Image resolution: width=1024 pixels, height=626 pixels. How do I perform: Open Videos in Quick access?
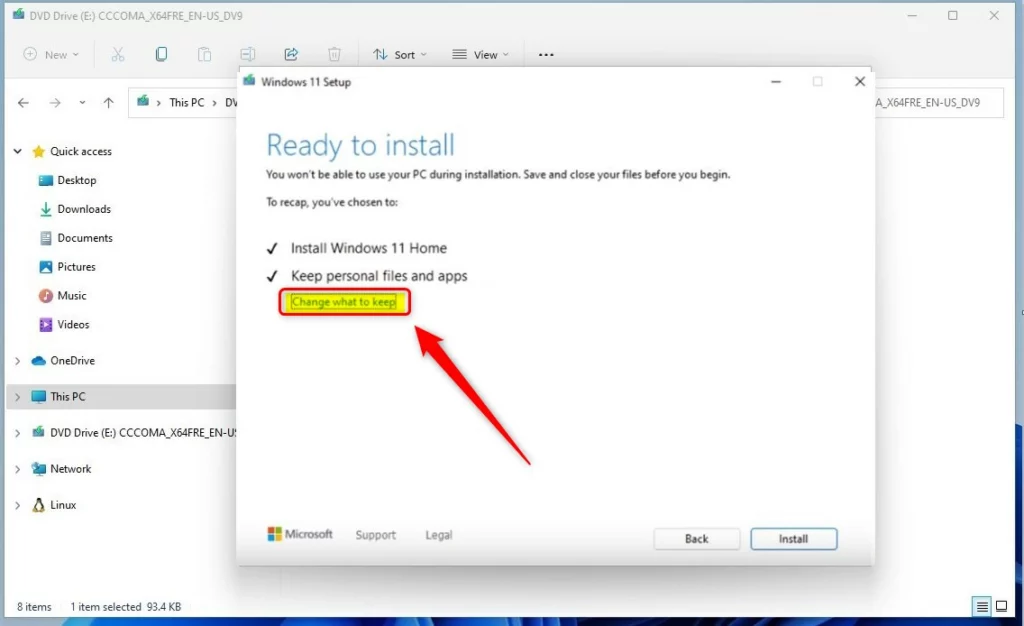[x=73, y=324]
